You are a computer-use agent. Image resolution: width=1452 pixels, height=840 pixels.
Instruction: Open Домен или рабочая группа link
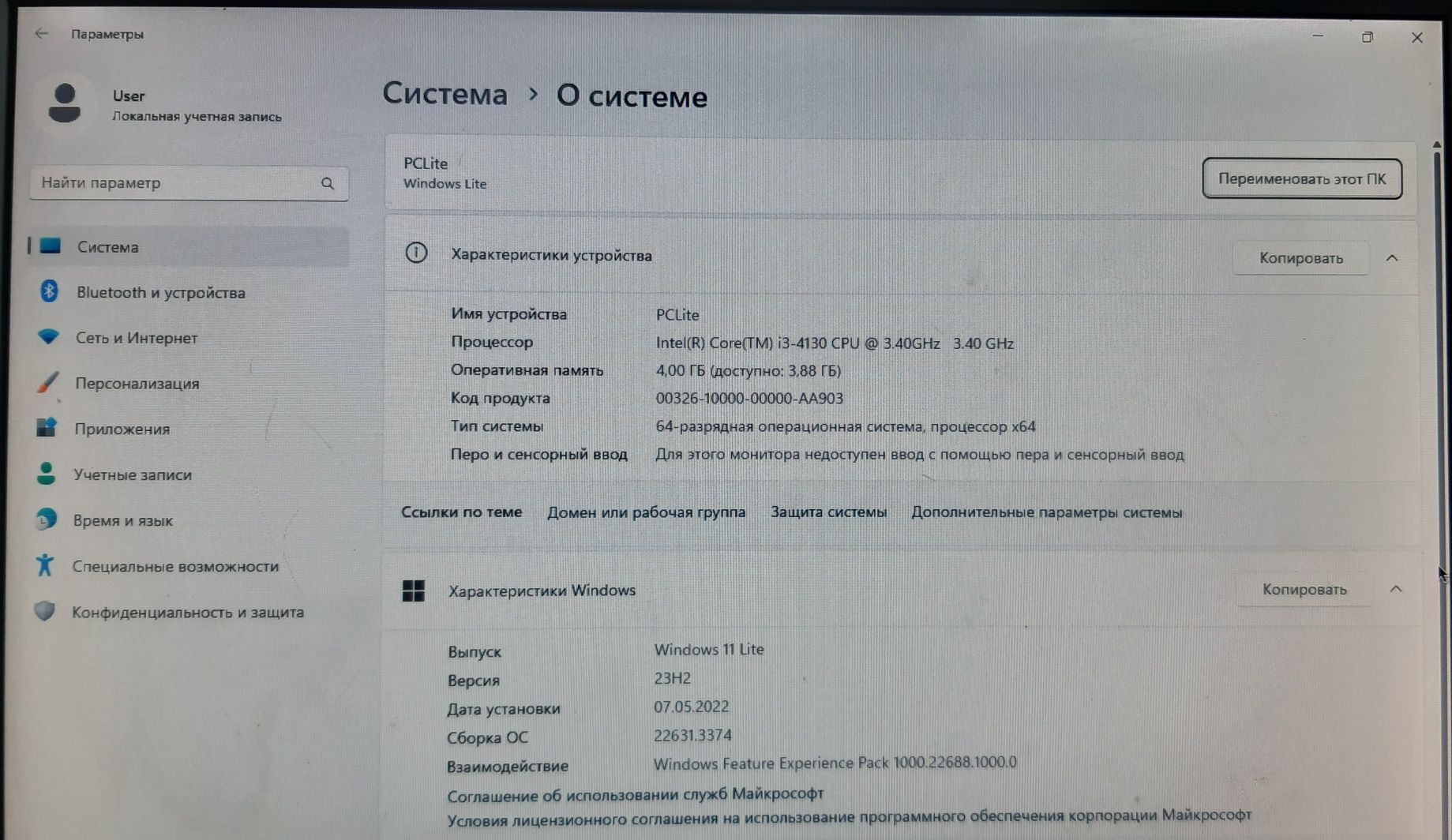tap(646, 512)
